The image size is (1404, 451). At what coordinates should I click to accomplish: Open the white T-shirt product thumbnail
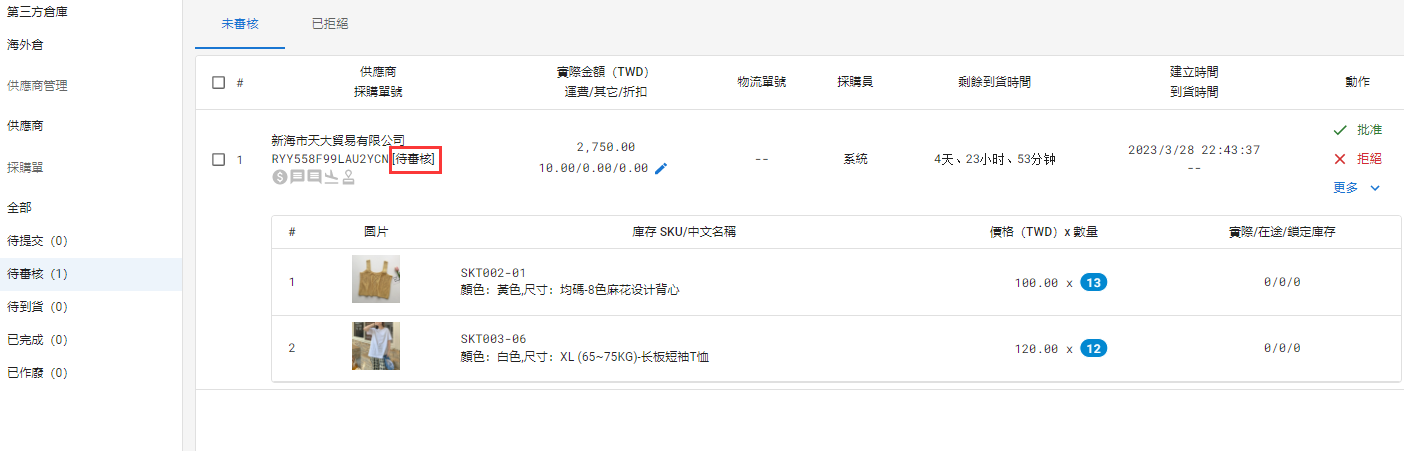point(376,346)
